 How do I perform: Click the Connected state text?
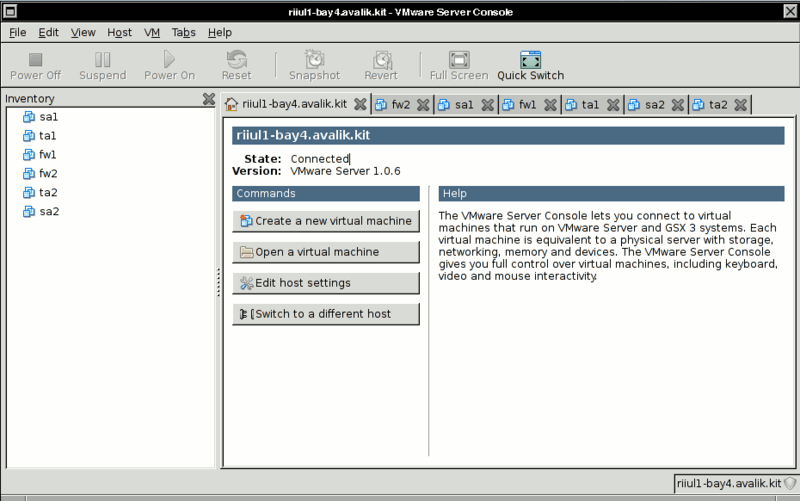[319, 159]
